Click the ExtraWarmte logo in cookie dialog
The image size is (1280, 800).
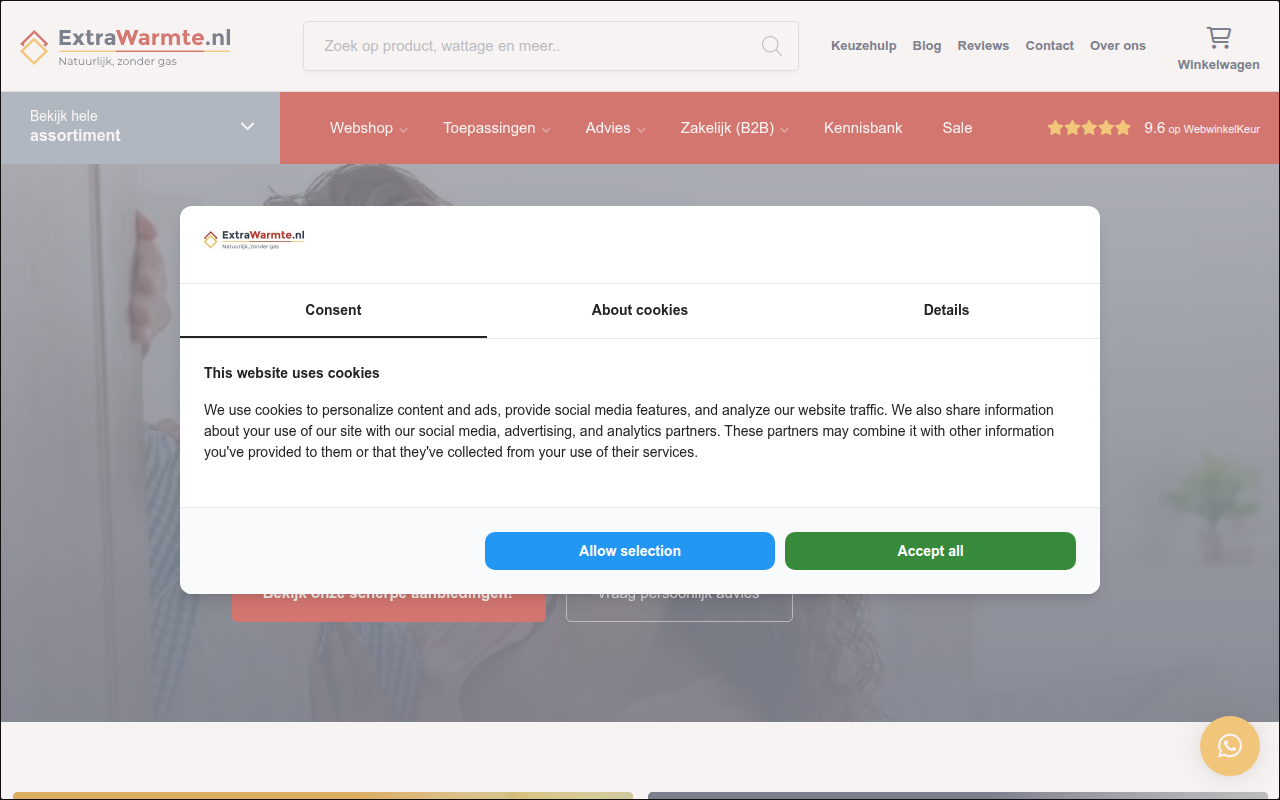[254, 239]
